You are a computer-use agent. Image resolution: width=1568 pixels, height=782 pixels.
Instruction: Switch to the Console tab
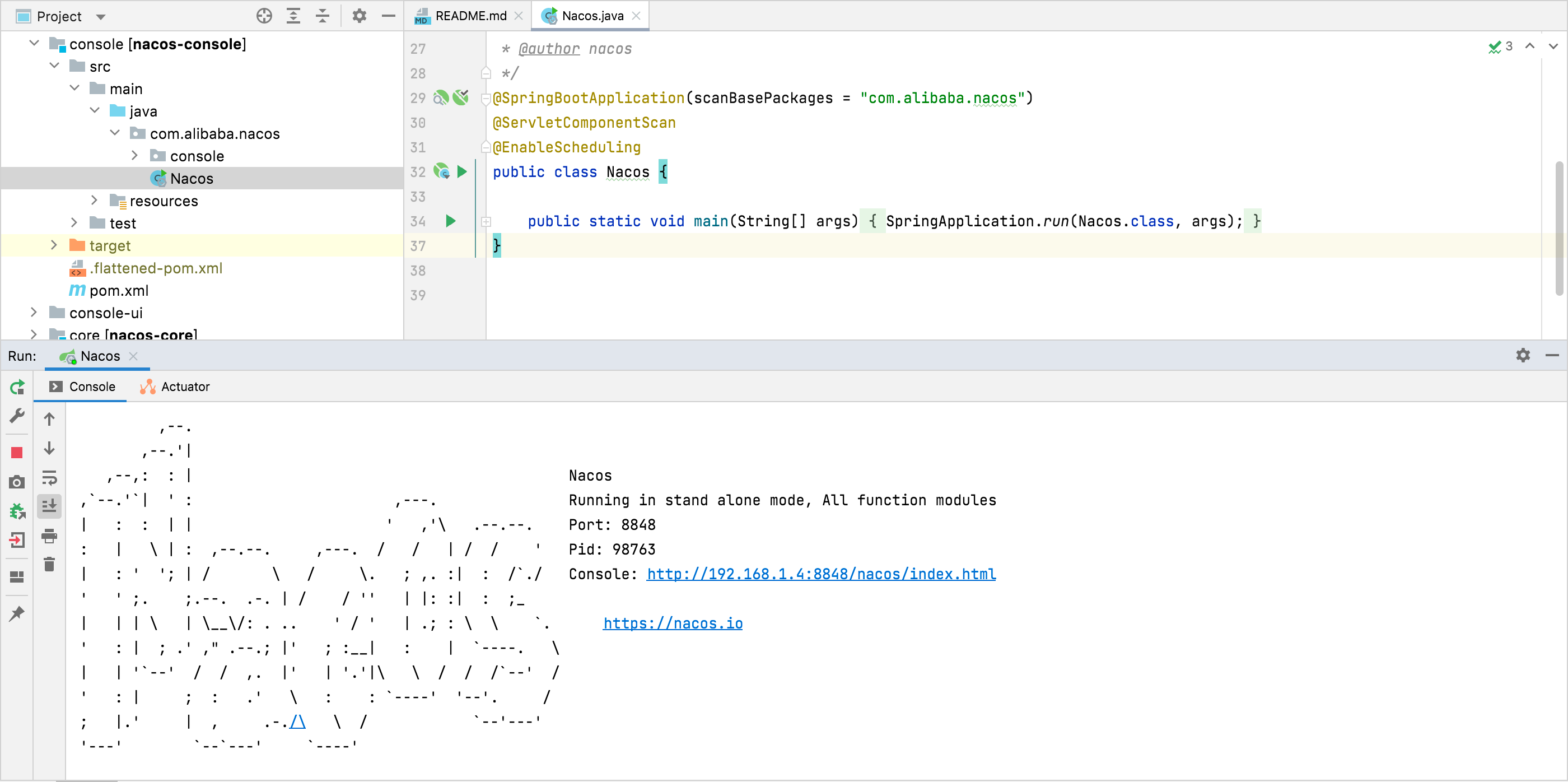click(82, 387)
